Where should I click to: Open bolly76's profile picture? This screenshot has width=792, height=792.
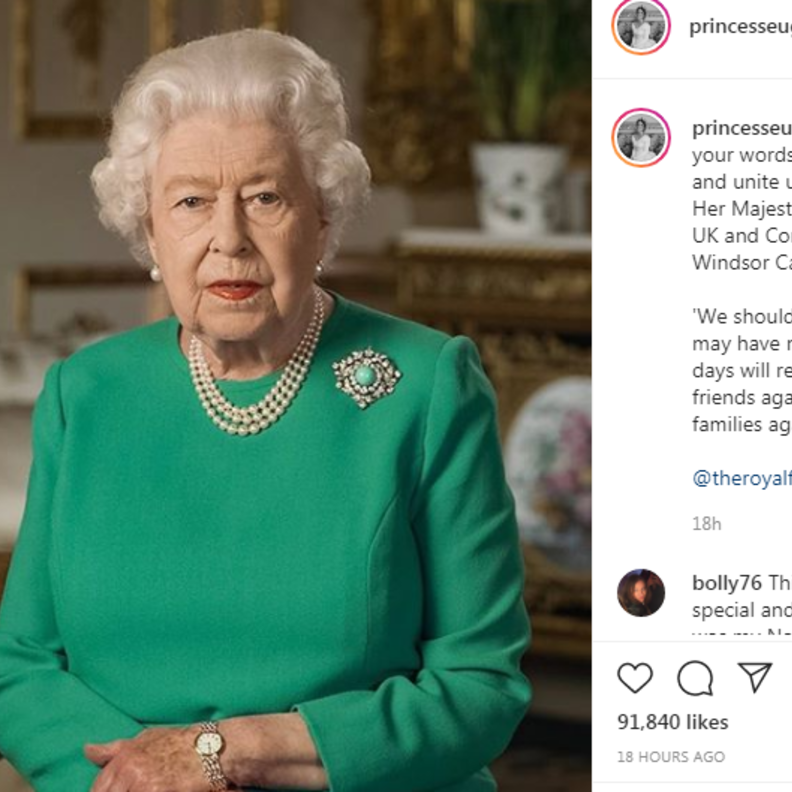[641, 593]
